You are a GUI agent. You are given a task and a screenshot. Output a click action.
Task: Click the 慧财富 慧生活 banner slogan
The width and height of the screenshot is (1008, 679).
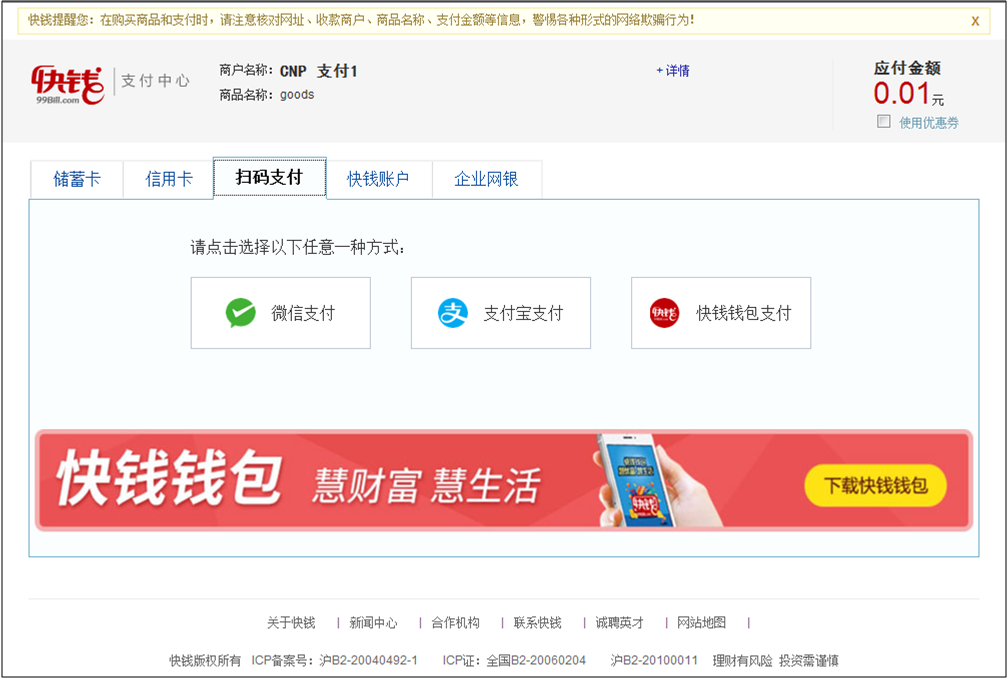pyautogui.click(x=426, y=485)
